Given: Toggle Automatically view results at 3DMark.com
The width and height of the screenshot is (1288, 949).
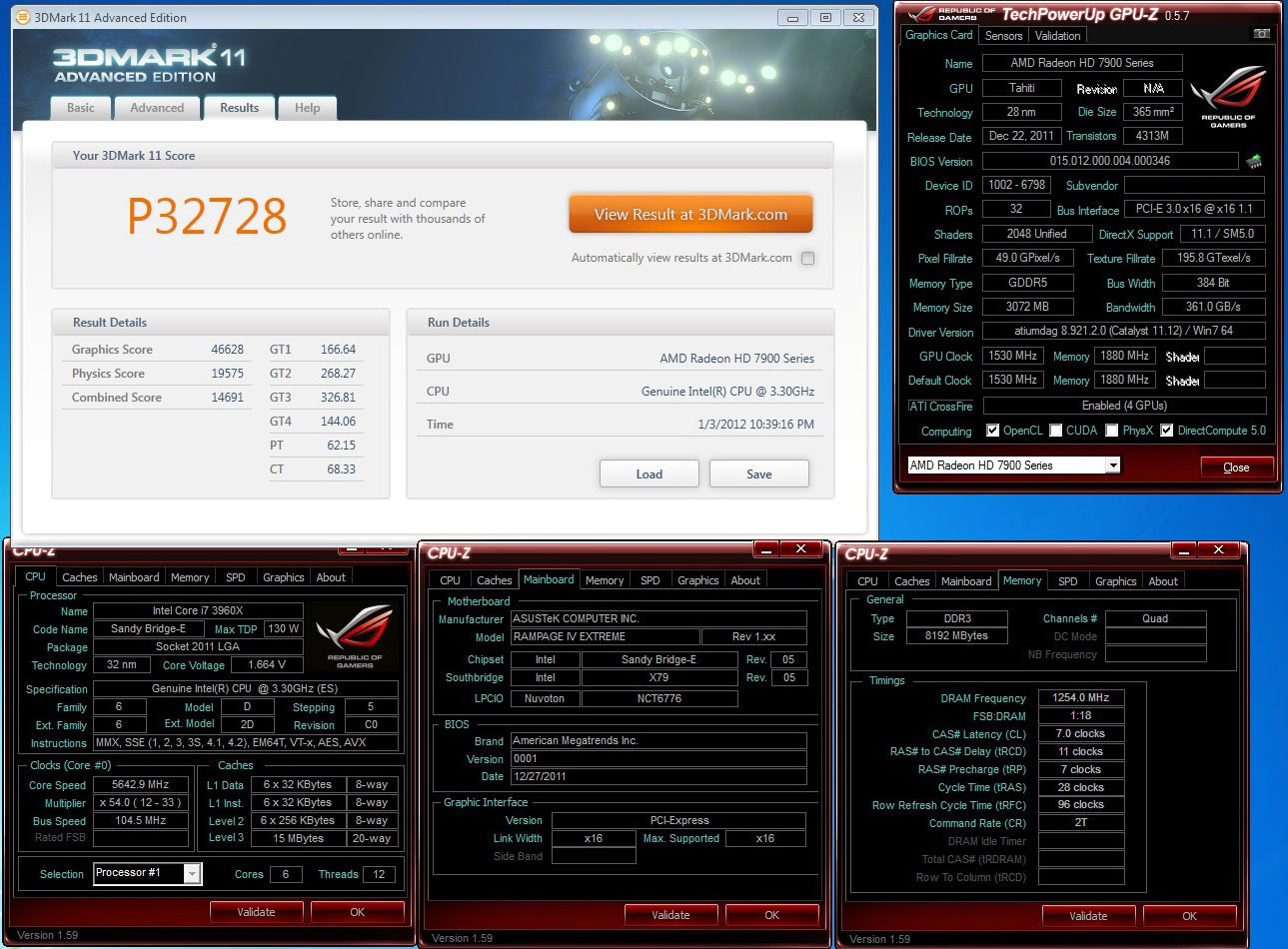Looking at the screenshot, I should pos(807,258).
